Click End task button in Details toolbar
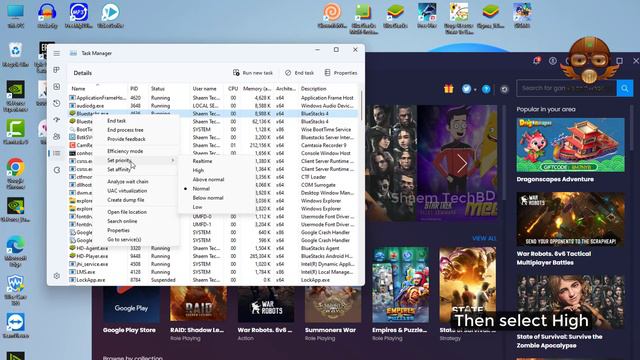Image resolution: width=640 pixels, height=360 pixels. click(300, 73)
